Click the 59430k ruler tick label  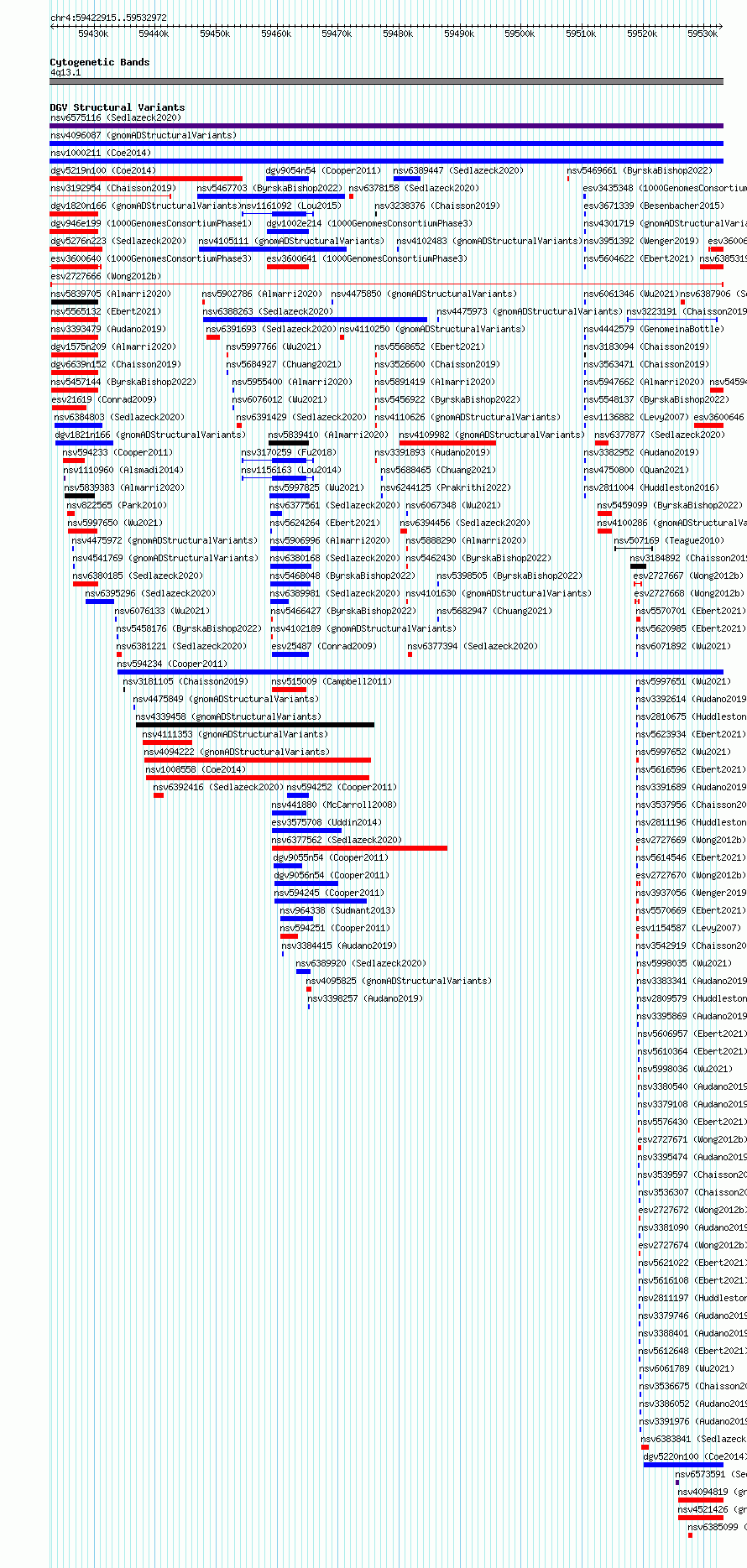click(x=93, y=34)
